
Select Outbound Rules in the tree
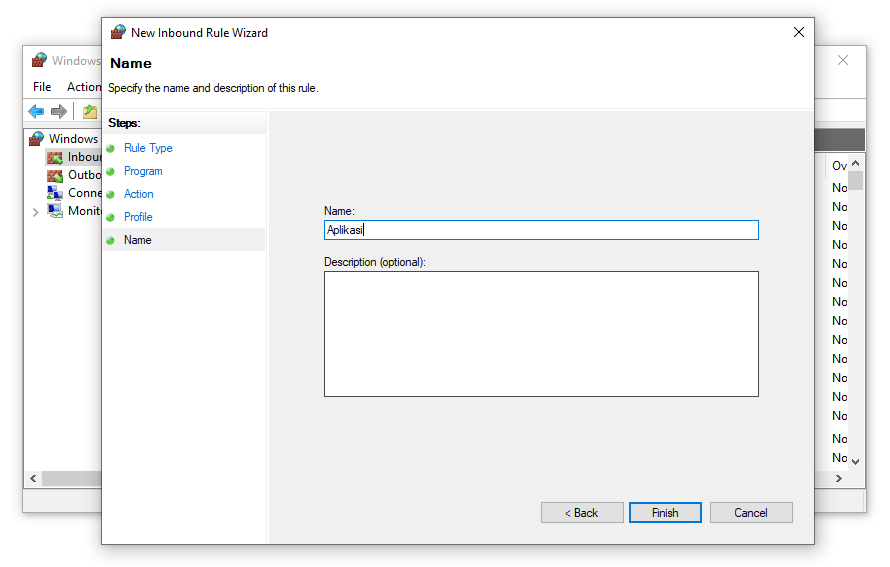pyautogui.click(x=84, y=175)
